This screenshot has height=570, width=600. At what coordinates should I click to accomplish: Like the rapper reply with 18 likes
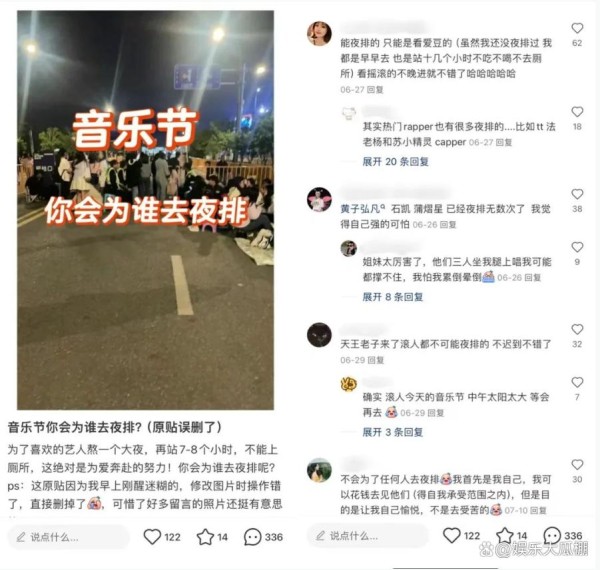pyautogui.click(x=577, y=111)
